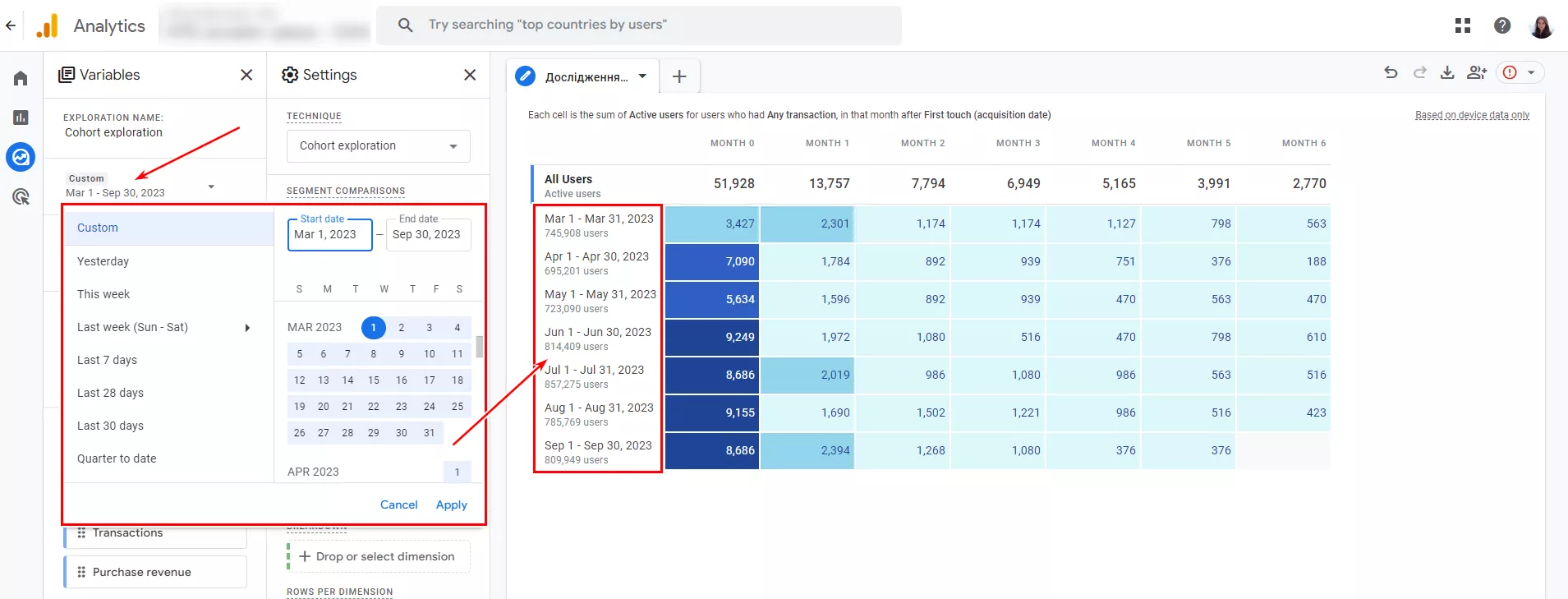Screen dimensions: 1568x599
Task: Click the Apply button
Action: pos(451,505)
